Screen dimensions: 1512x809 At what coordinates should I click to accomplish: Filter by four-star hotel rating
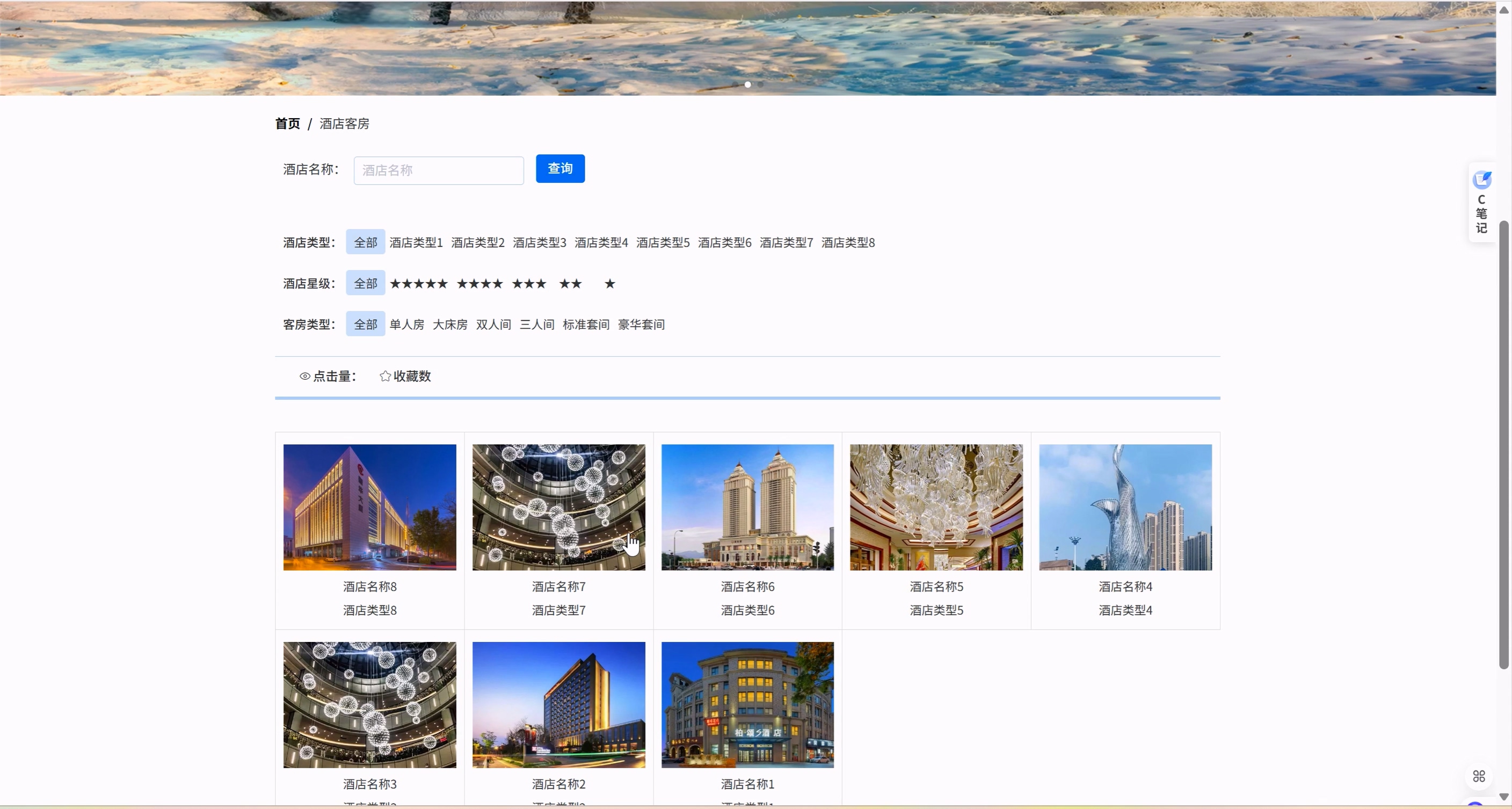coord(479,284)
